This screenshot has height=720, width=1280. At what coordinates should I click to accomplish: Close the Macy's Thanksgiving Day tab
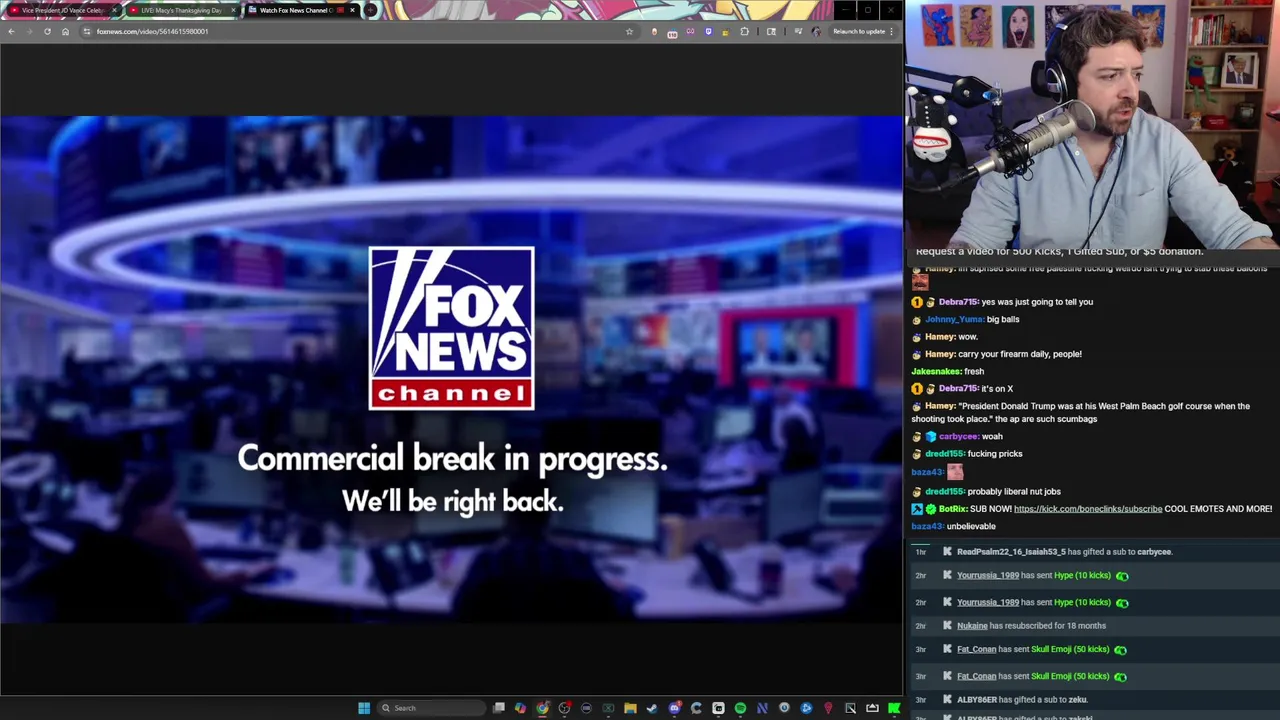[233, 10]
